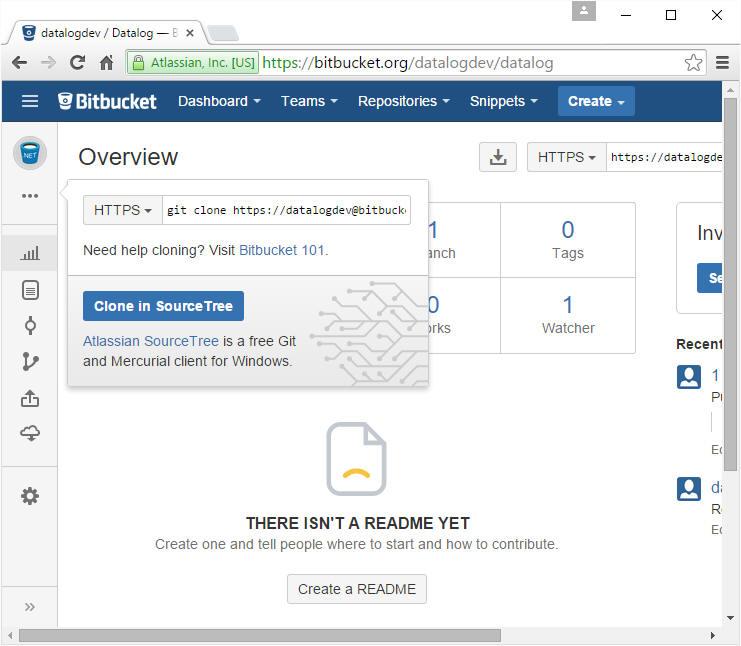Select the top-right clone URL field
The height and width of the screenshot is (646, 741).
pos(664,157)
